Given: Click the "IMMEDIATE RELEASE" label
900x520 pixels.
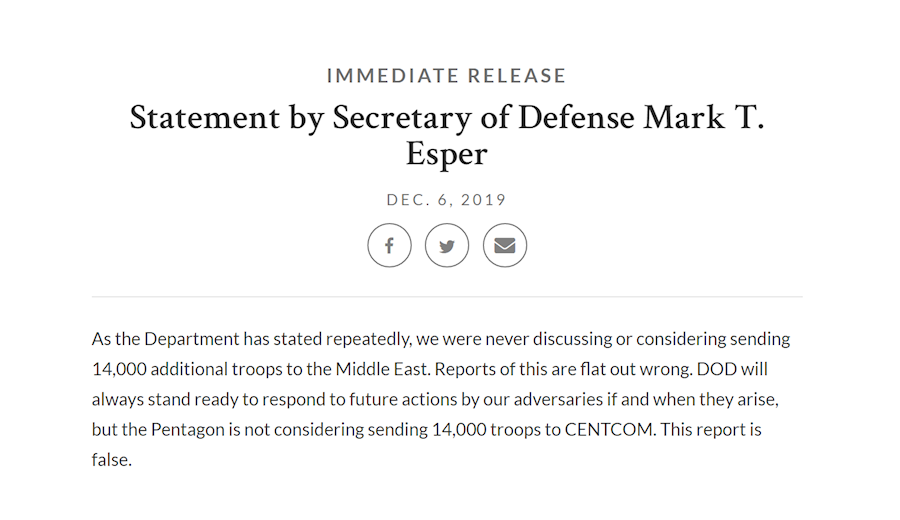Looking at the screenshot, I should pos(446,76).
